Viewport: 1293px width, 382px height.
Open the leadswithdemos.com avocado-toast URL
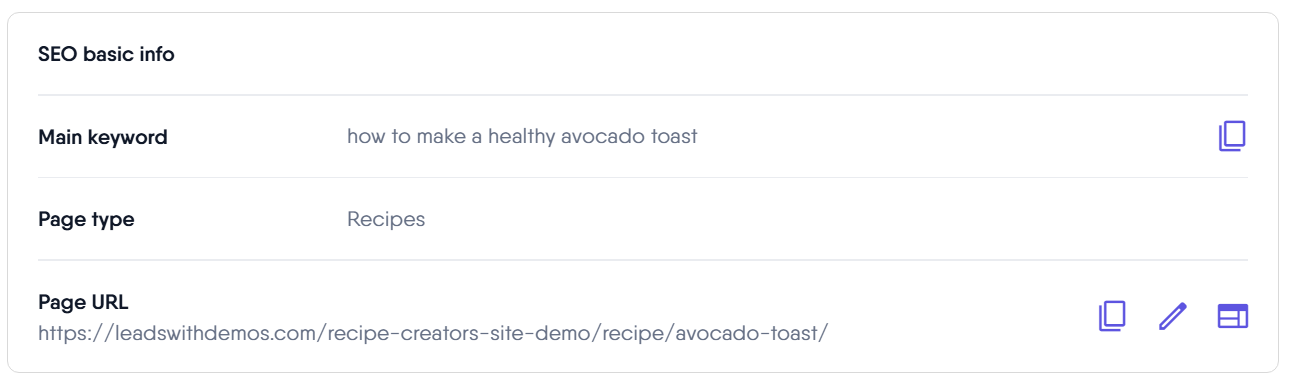(433, 332)
